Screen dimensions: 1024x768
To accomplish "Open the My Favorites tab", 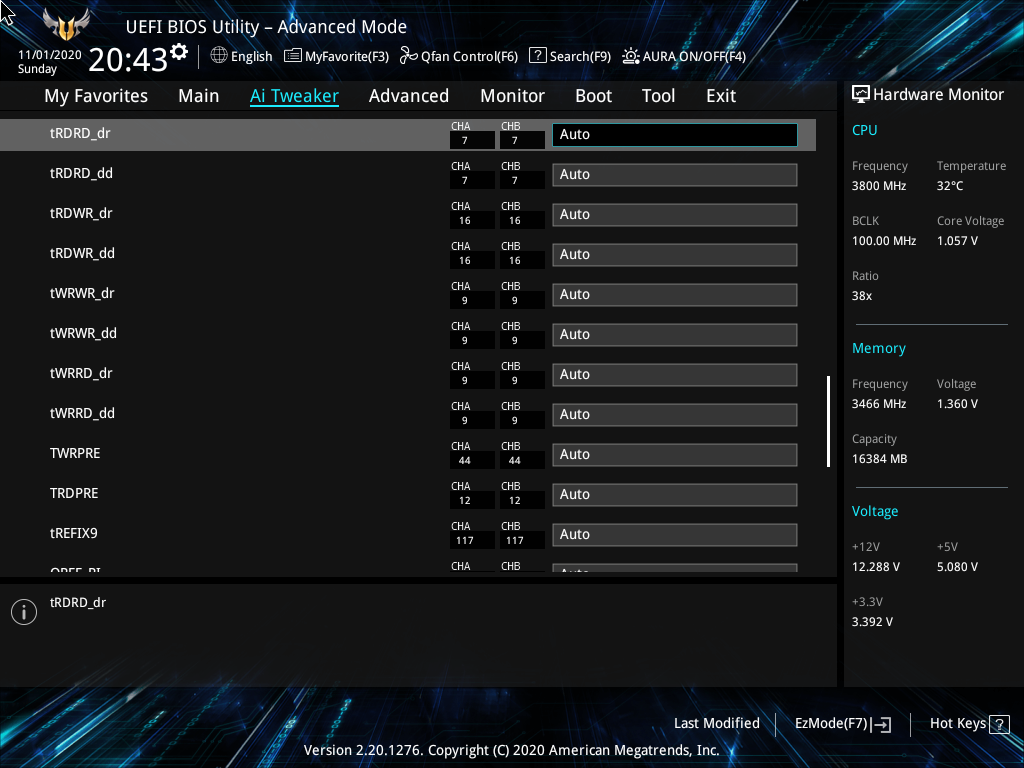I will [96, 96].
